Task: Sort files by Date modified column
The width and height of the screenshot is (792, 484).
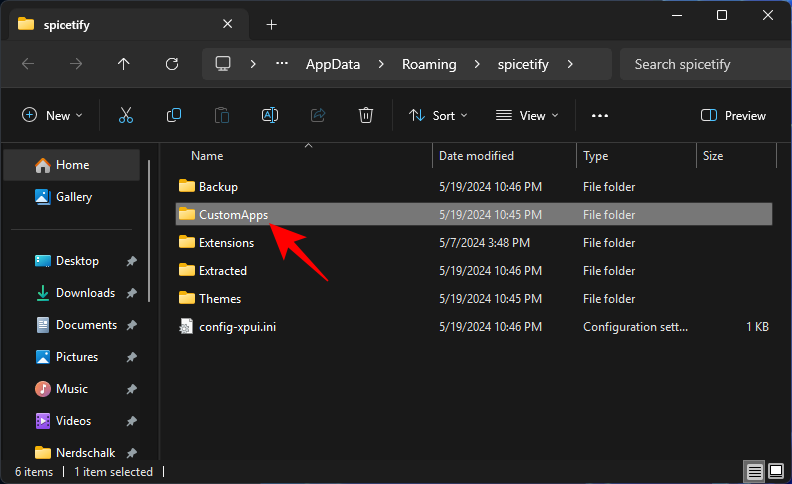Action: point(476,156)
